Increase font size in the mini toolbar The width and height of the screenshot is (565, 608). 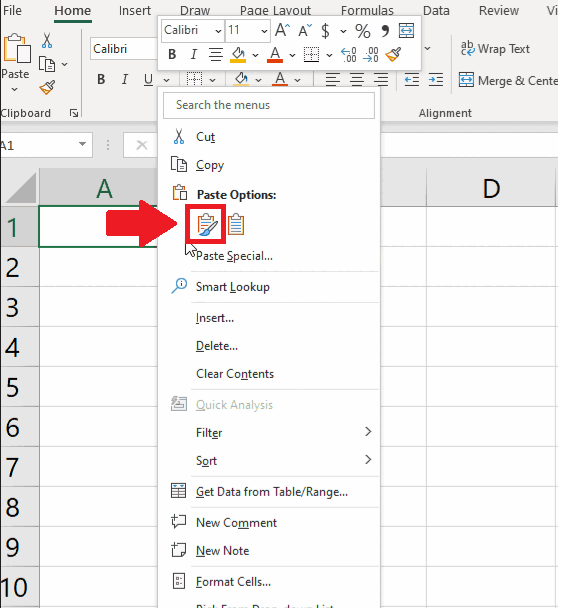[282, 30]
